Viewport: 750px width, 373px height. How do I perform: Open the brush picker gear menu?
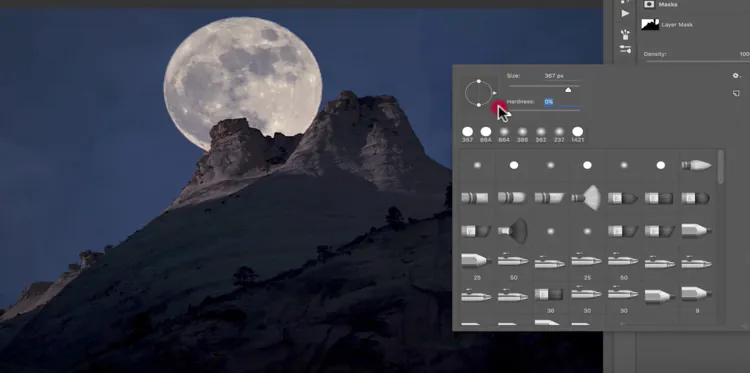click(736, 76)
